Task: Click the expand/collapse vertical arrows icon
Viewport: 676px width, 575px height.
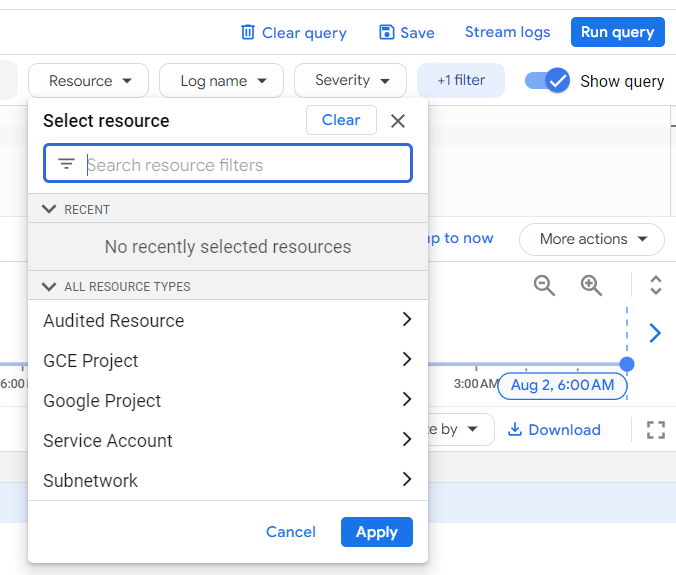Action: click(x=656, y=286)
